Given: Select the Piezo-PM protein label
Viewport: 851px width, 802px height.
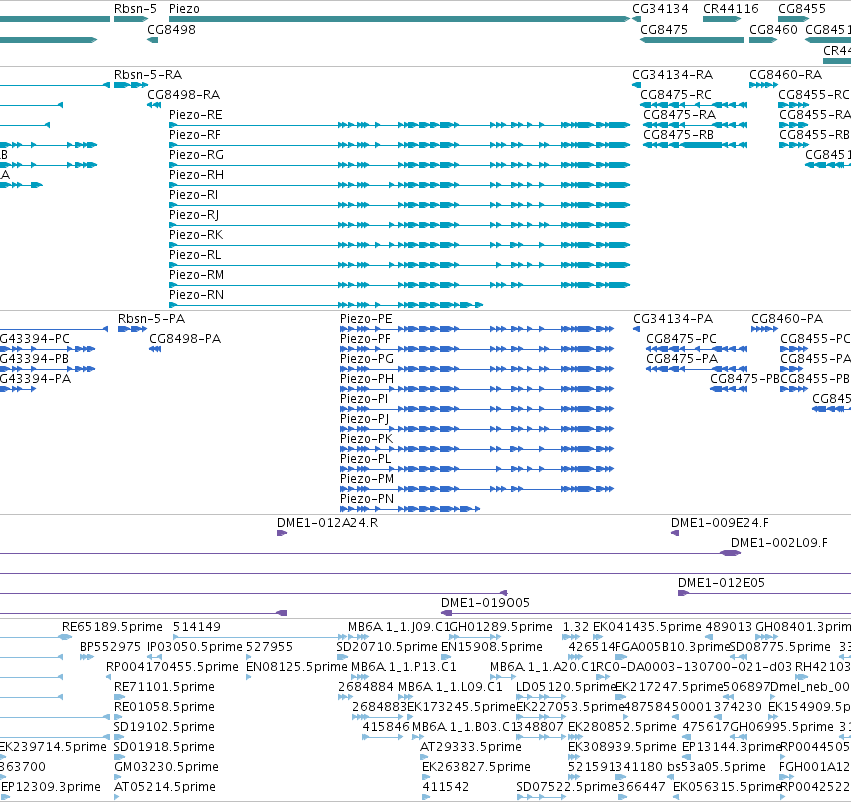Looking at the screenshot, I should tap(366, 479).
